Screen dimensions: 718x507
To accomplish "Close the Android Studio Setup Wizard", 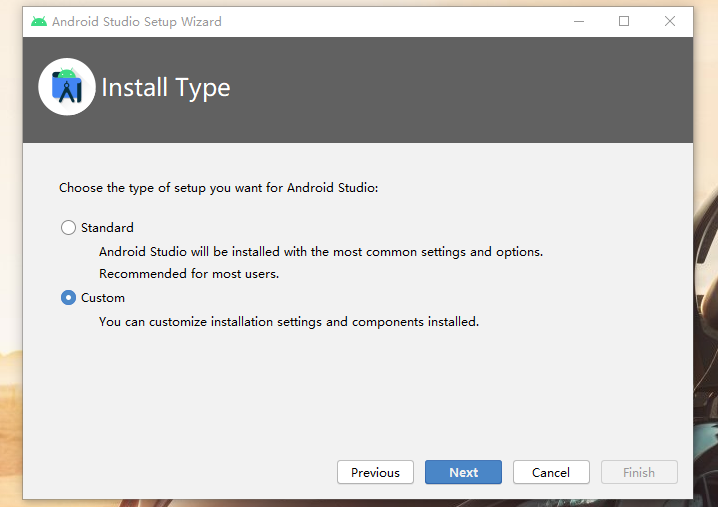I will (x=669, y=22).
